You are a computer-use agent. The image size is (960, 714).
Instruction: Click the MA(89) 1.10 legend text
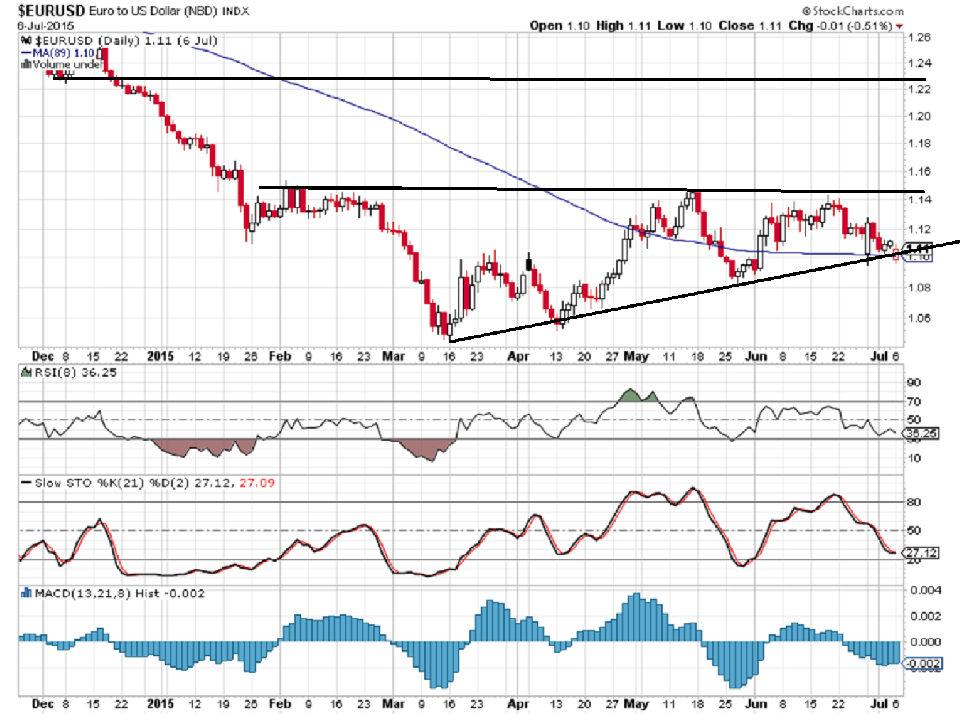62,51
